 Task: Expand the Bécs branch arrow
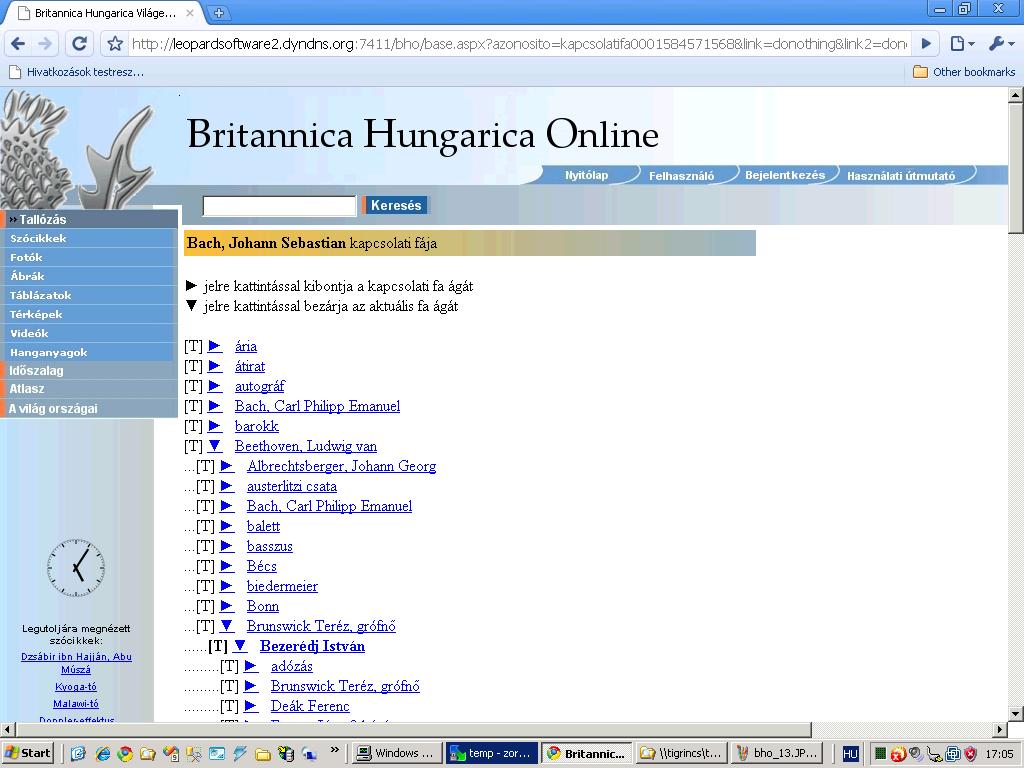click(227, 566)
